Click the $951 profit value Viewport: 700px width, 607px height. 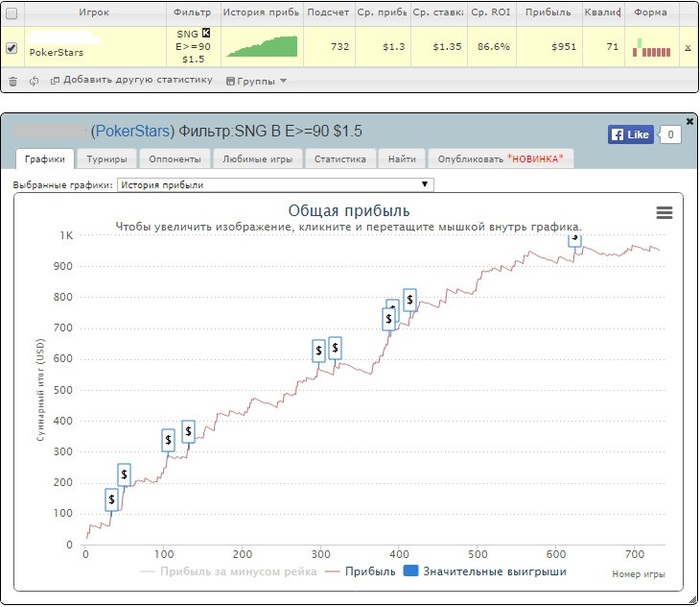(564, 47)
